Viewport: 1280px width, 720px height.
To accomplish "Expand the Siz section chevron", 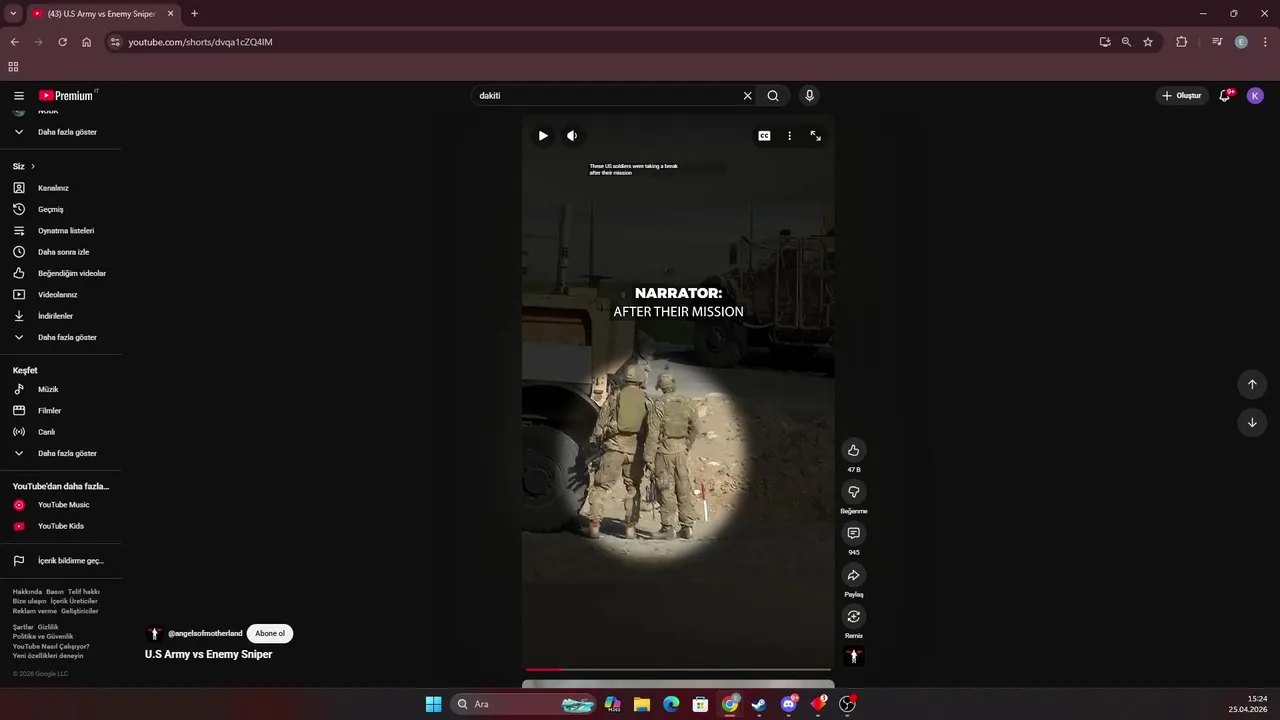I will (x=33, y=166).
